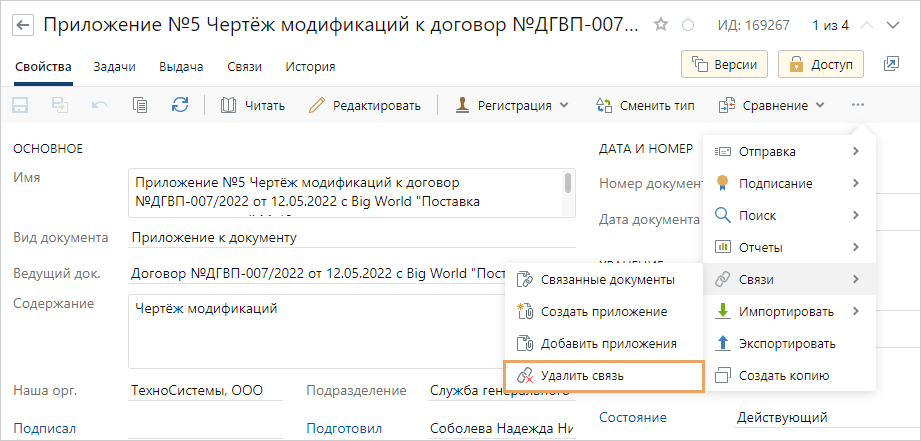Expand the Подписание submenu
921x441 pixels.
(789, 184)
